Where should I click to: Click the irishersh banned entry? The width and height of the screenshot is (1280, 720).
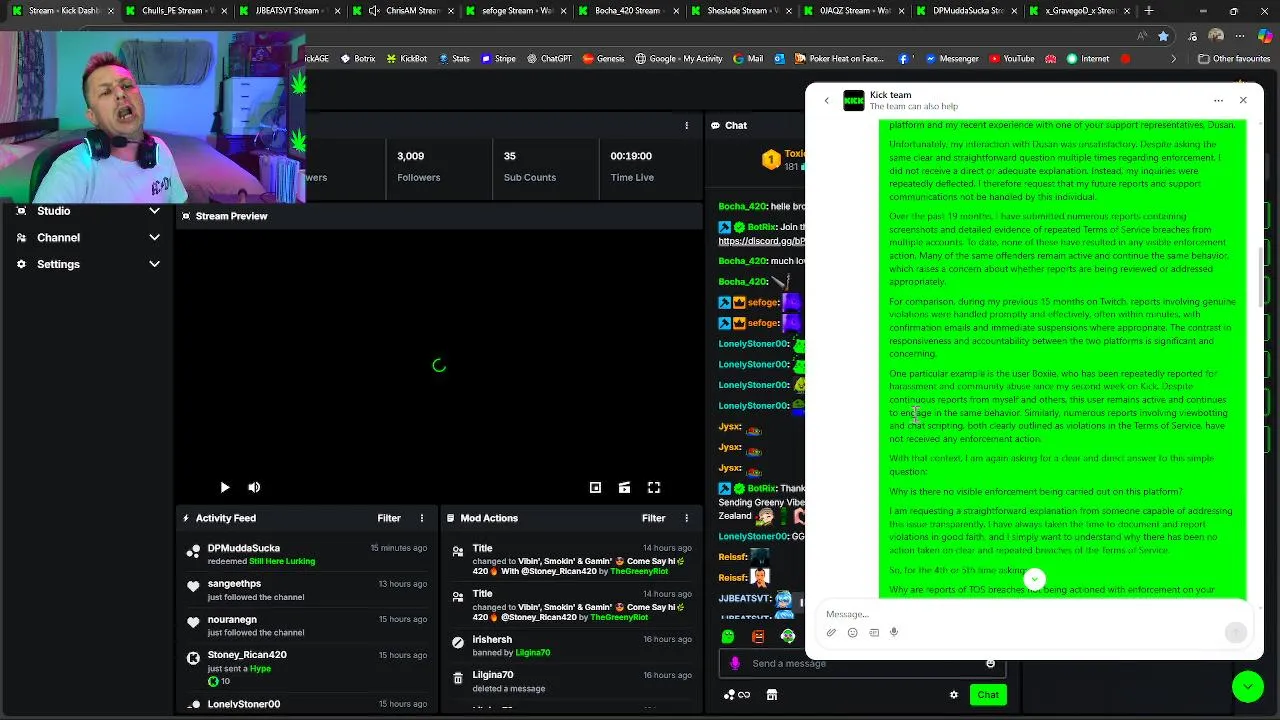[x=571, y=646]
